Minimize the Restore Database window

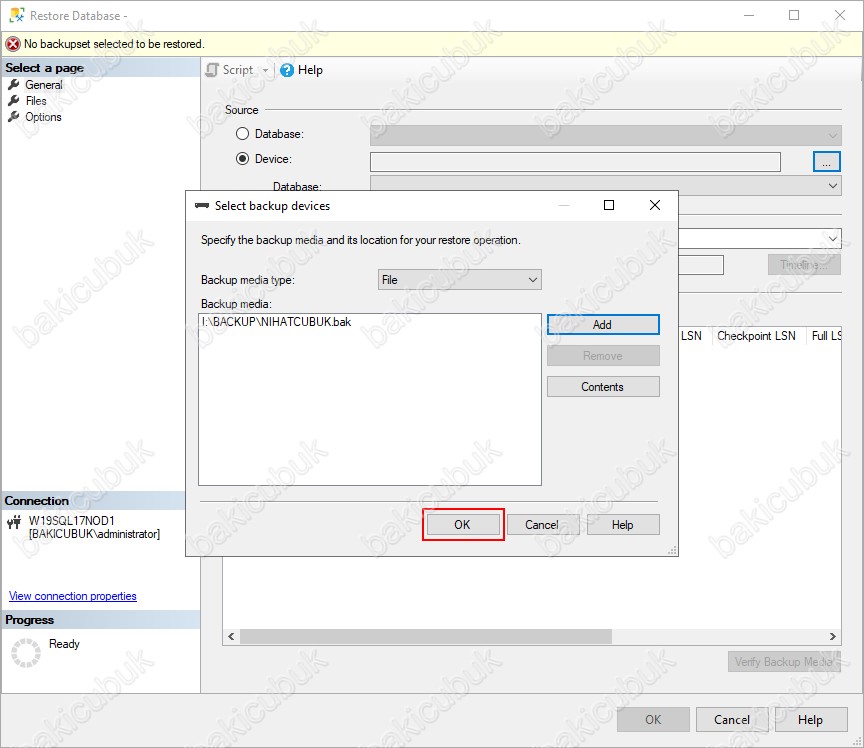click(x=749, y=15)
